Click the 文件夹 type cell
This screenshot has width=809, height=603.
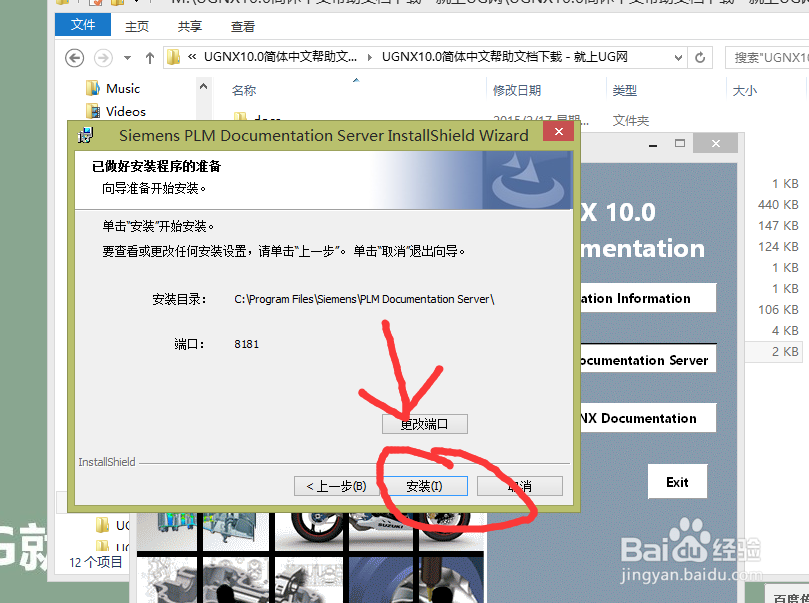[630, 121]
